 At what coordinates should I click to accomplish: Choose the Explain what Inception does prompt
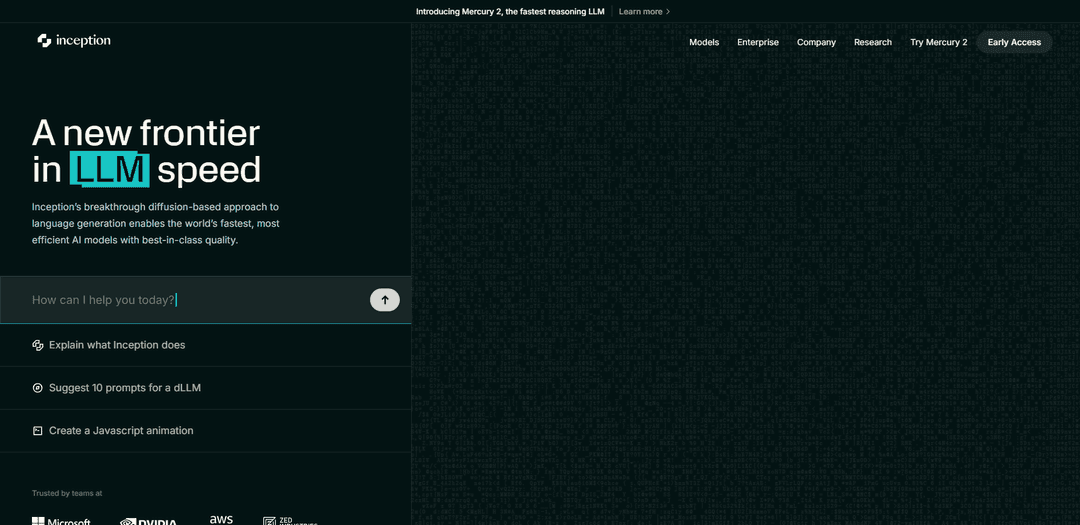point(117,345)
